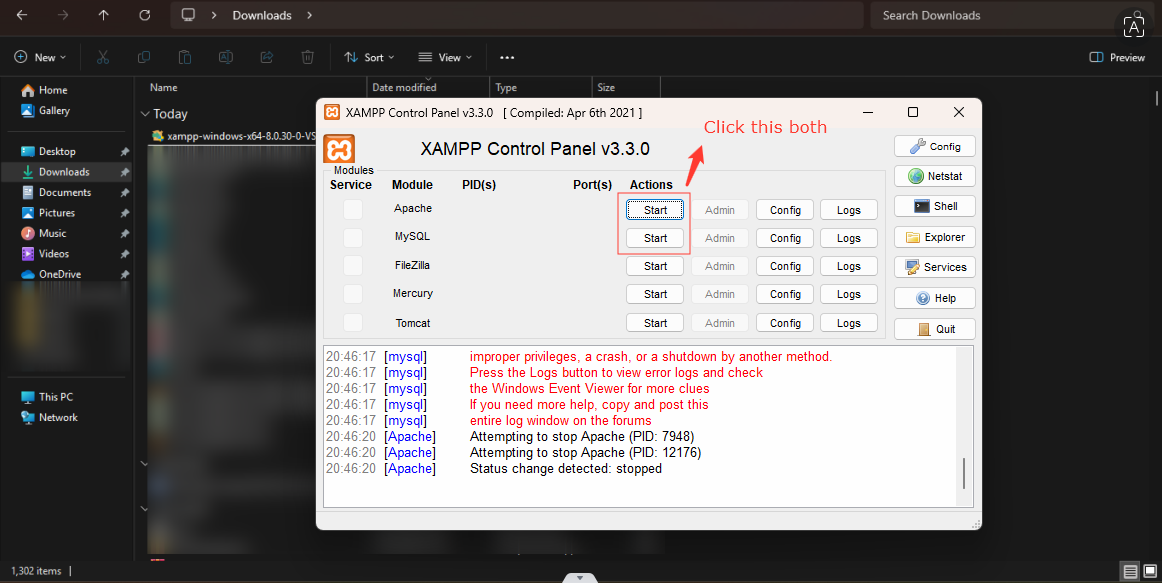
Task: Click Rename icon in Explorer toolbar
Action: coord(226,57)
